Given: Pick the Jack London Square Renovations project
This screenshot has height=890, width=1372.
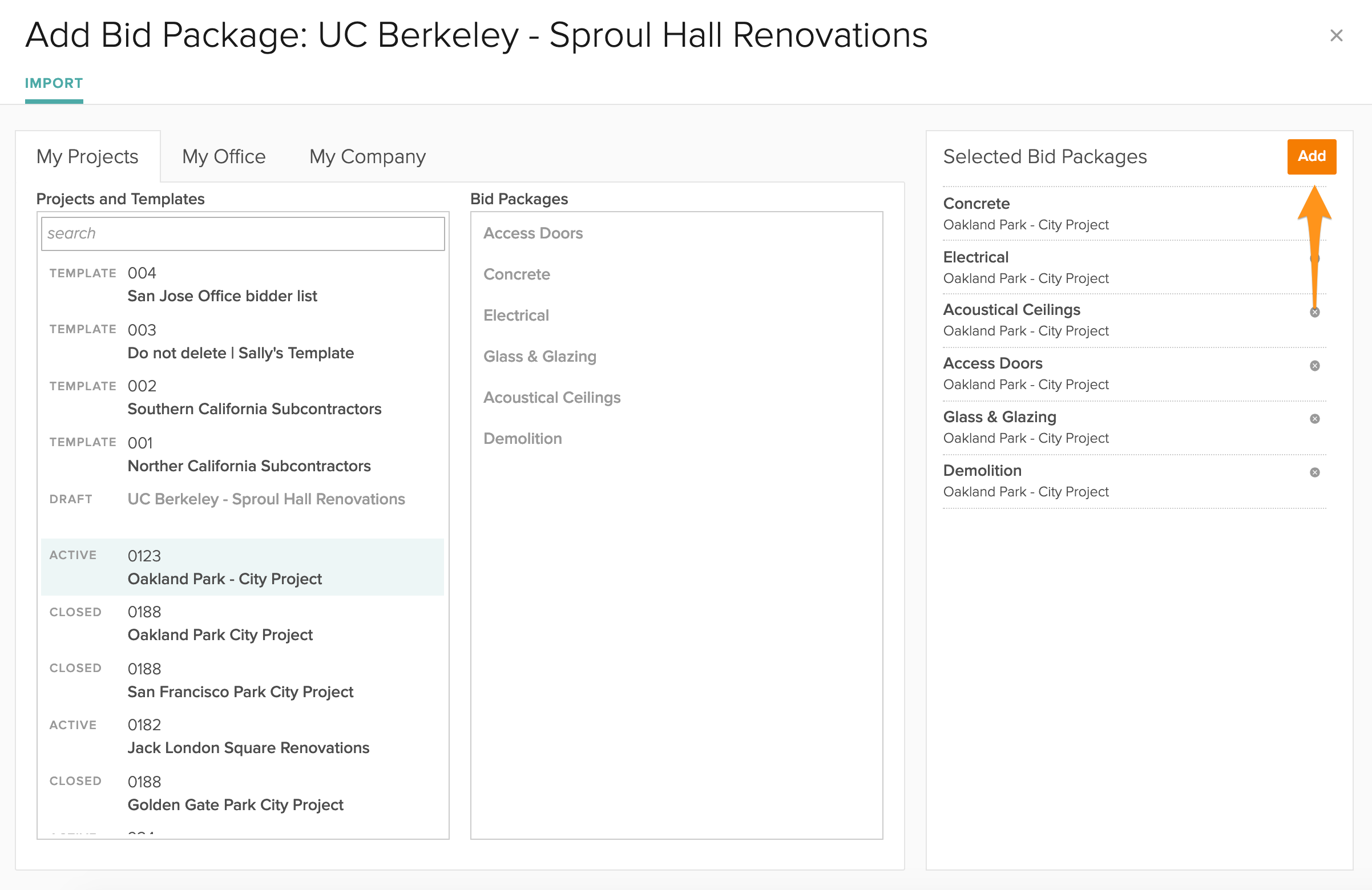Looking at the screenshot, I should pyautogui.click(x=248, y=747).
